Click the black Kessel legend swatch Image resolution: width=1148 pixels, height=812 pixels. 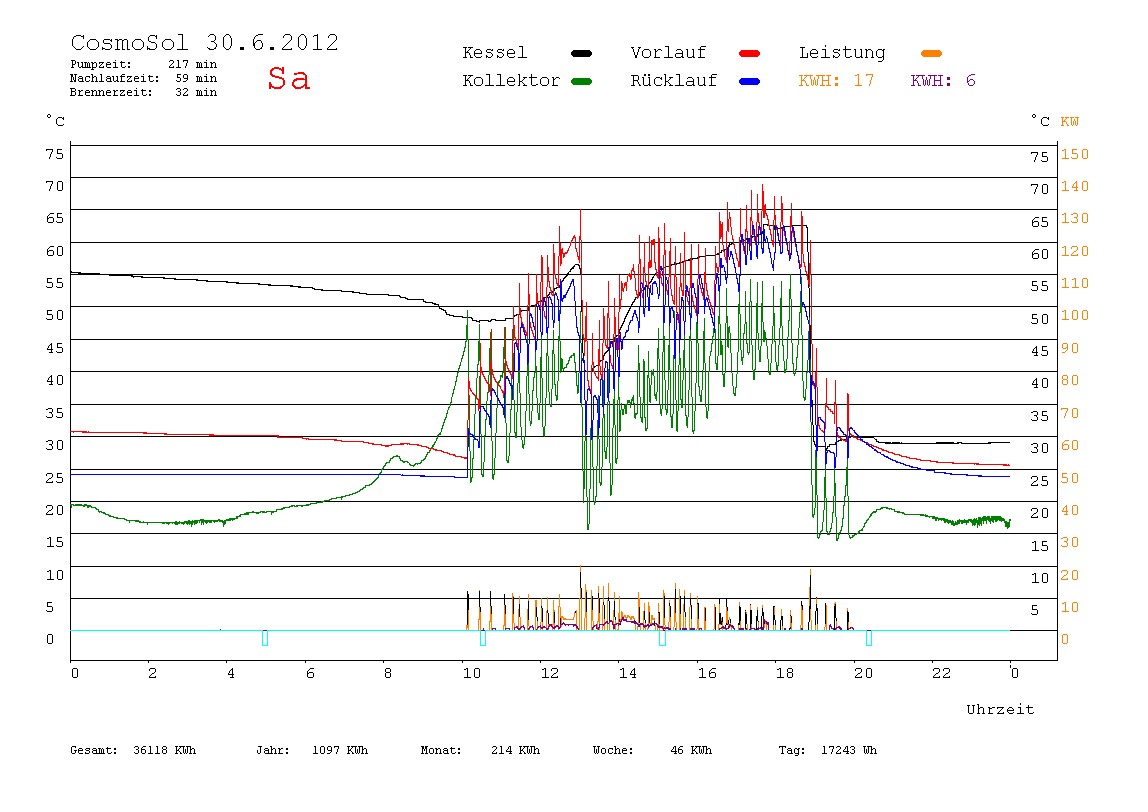(581, 53)
